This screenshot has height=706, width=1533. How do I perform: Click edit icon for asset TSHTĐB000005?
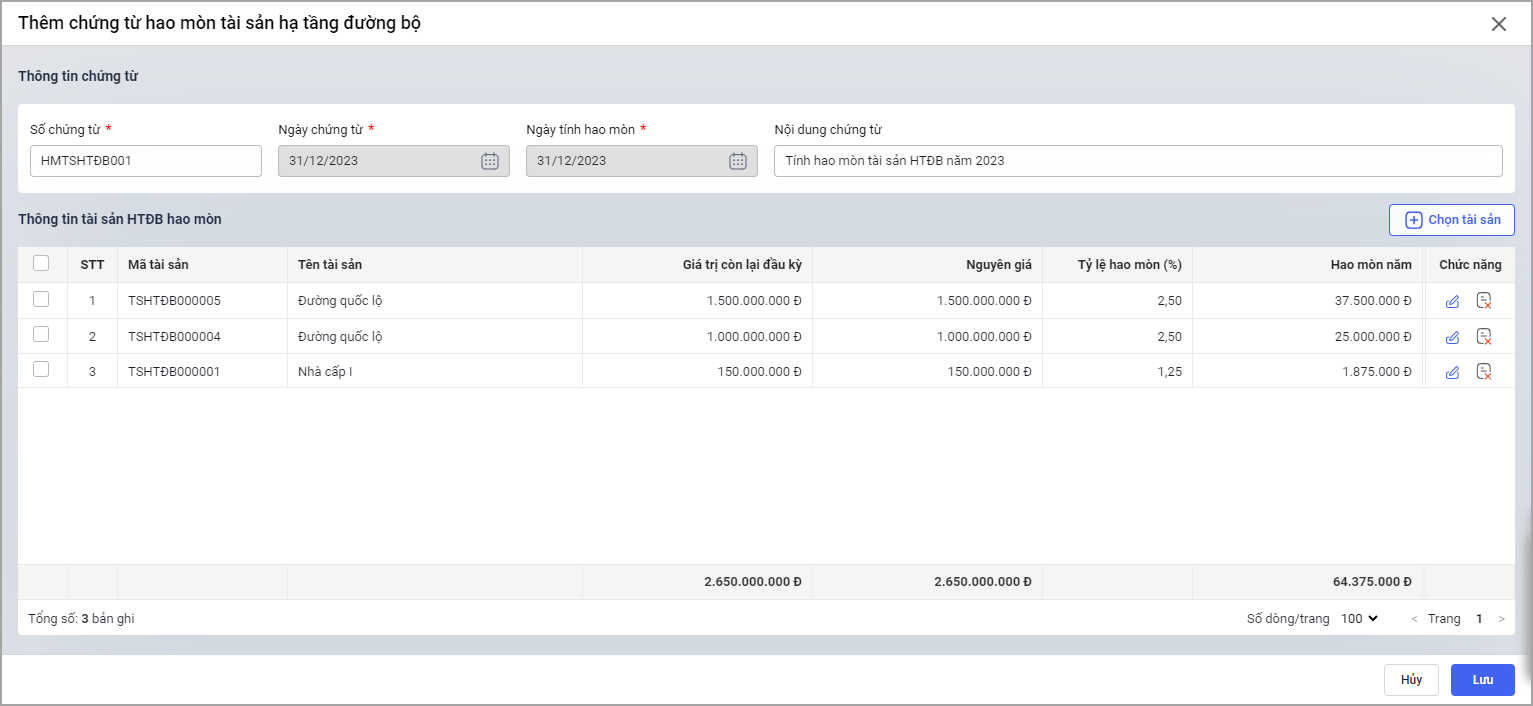coord(1453,301)
